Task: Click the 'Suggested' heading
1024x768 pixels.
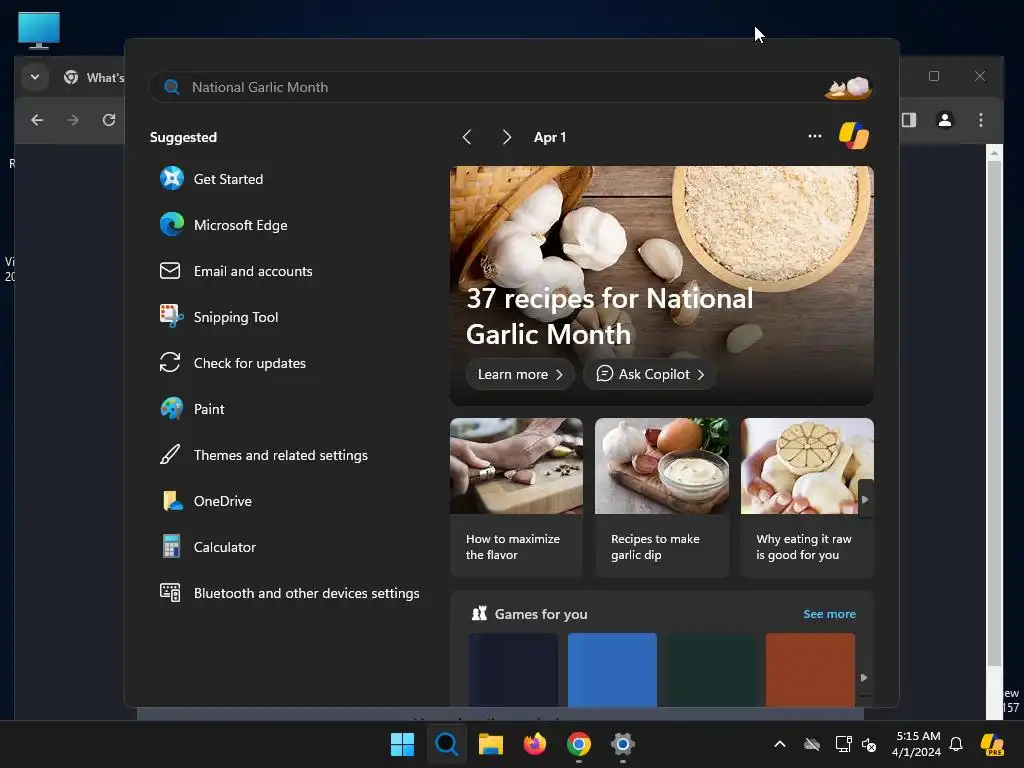Action: point(184,137)
